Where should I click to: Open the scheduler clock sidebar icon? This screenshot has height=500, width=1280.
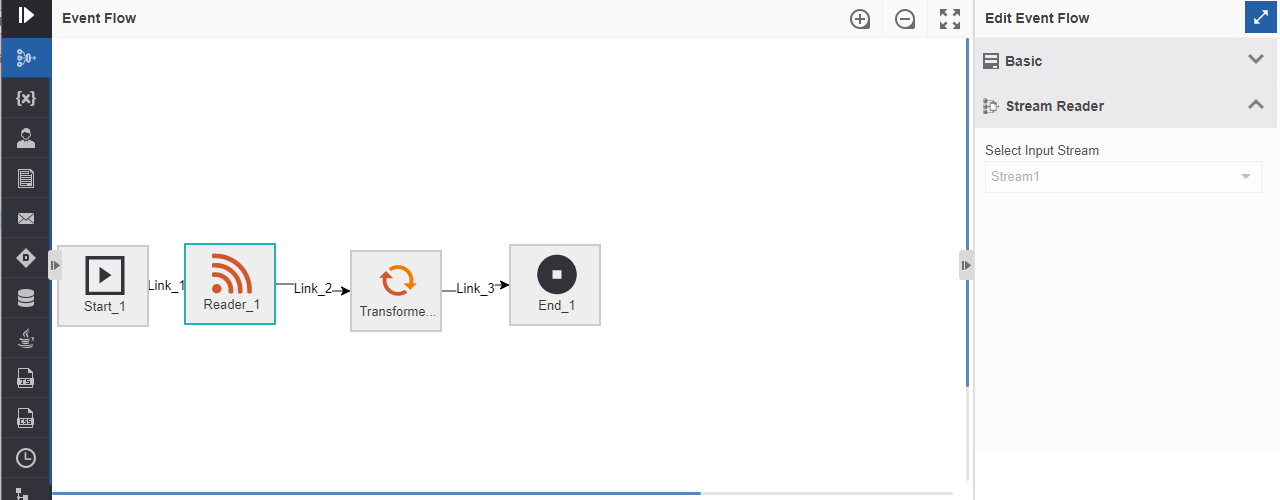26,458
